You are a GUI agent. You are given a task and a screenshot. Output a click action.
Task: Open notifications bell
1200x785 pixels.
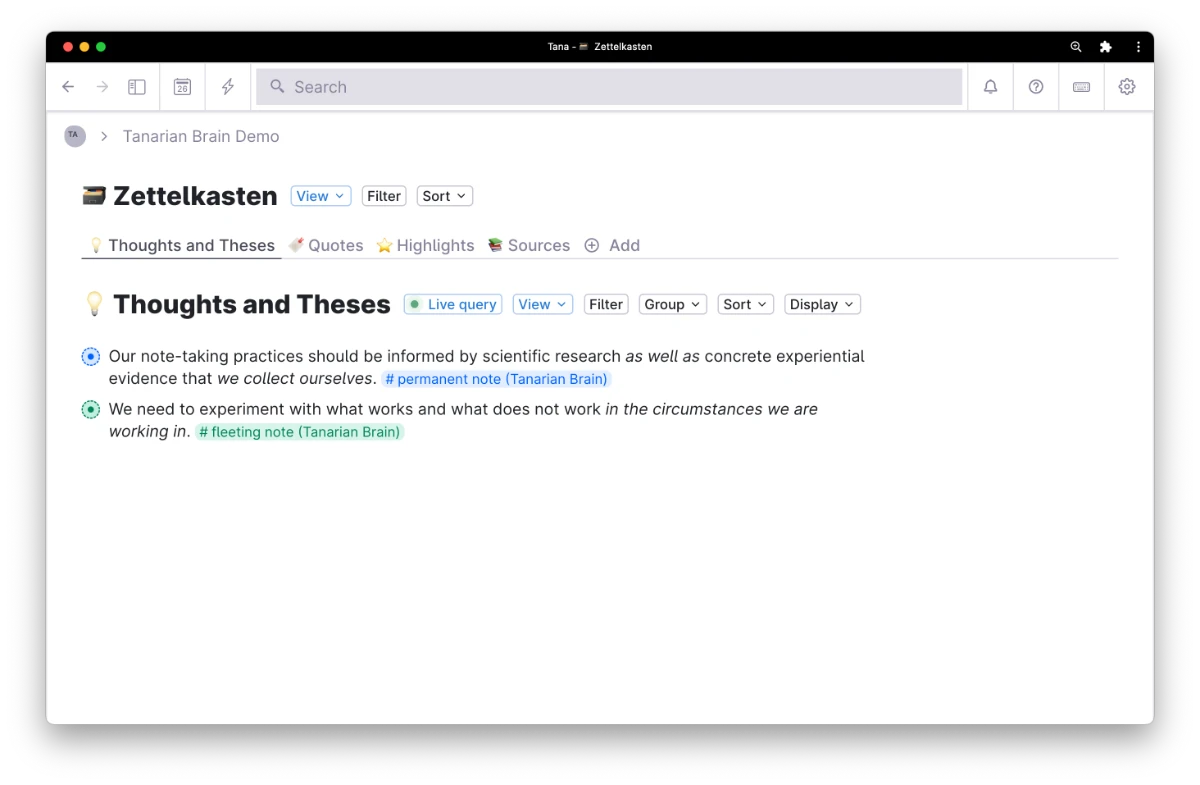(990, 87)
